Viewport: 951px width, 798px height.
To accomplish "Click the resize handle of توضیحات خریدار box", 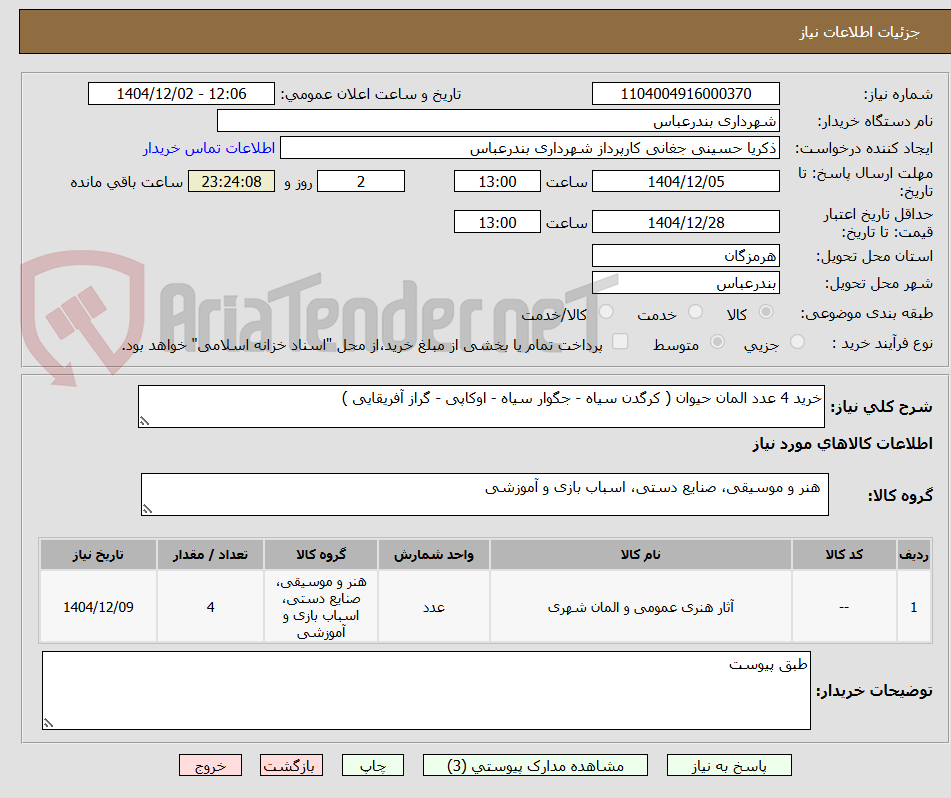I will pos(49,723).
